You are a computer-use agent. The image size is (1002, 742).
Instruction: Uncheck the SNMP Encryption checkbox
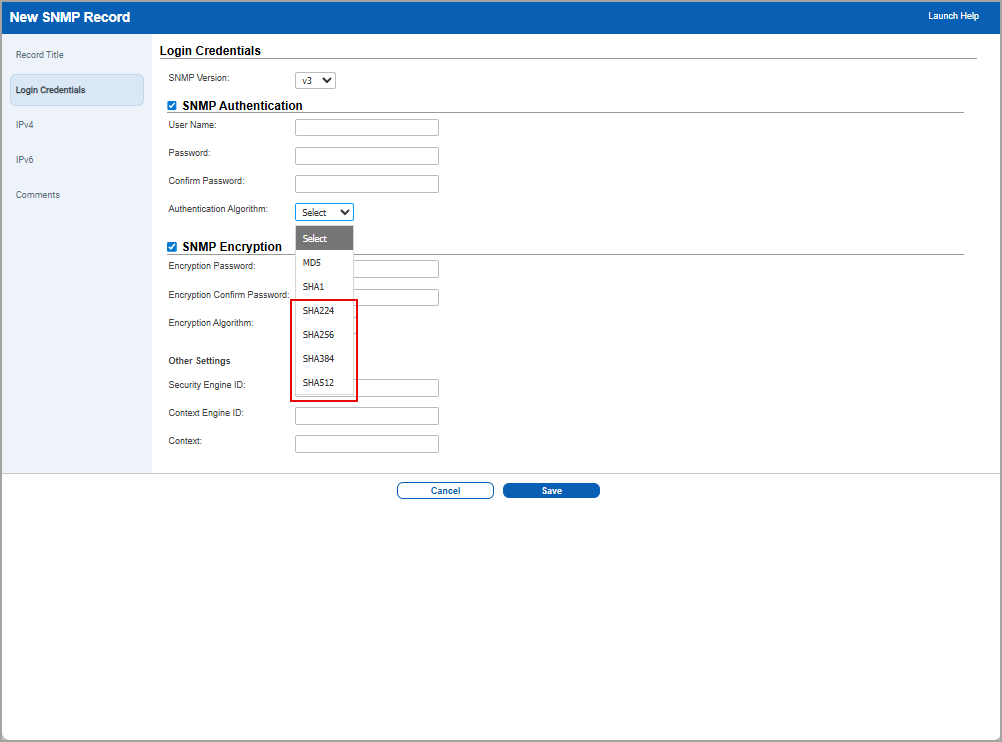click(171, 245)
